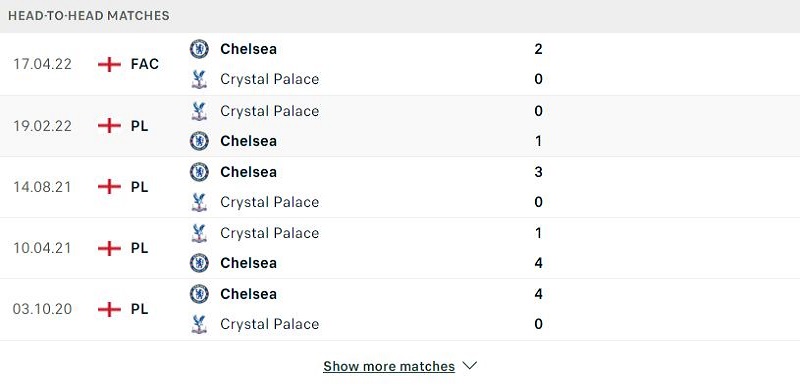
Task: Open Crystal Palace name in 14.08.21 match
Action: coord(269,202)
